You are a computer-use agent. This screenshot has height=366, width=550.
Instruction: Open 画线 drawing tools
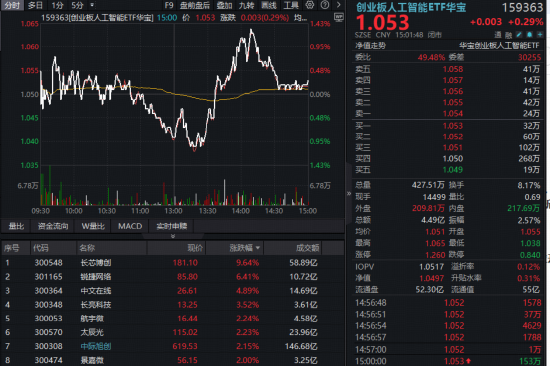pos(269,5)
